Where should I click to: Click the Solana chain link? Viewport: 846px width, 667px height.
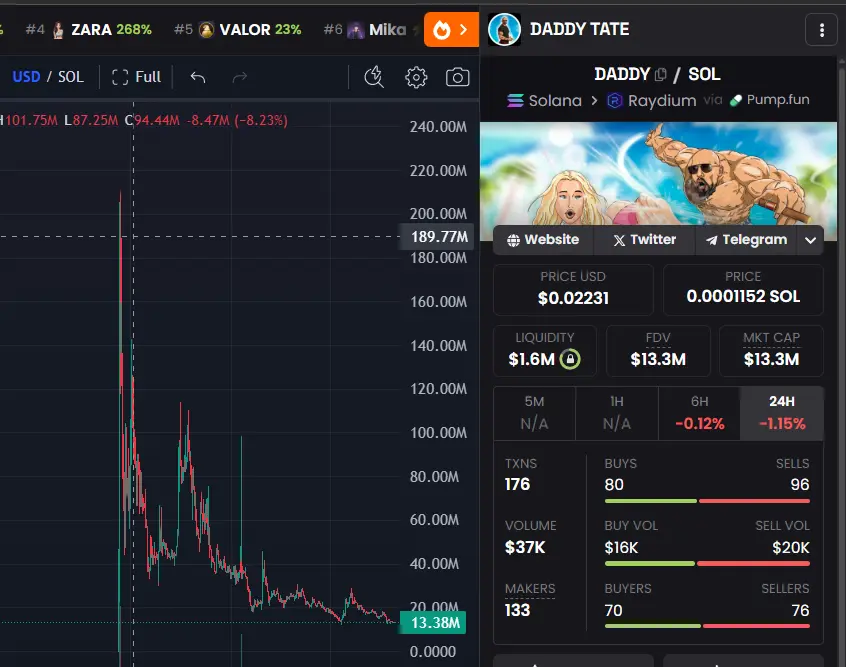544,101
